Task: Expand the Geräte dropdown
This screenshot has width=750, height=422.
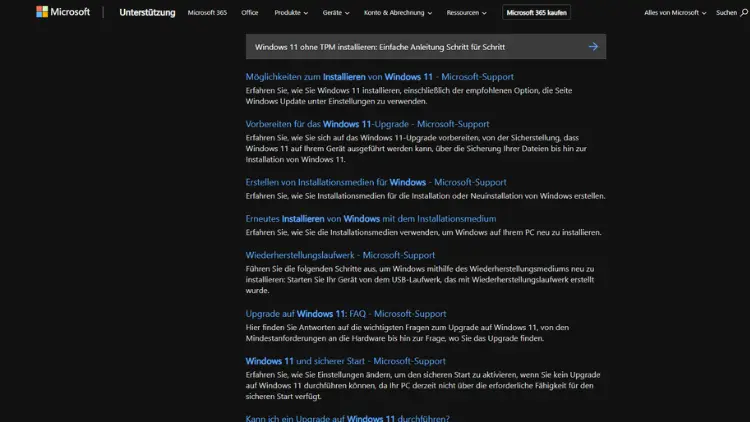Action: pos(336,13)
